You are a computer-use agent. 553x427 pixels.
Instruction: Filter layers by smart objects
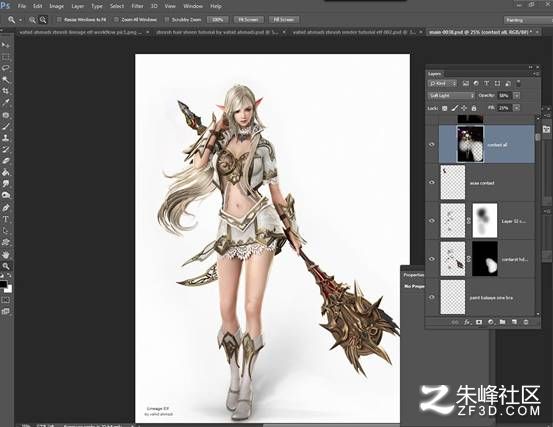point(508,84)
